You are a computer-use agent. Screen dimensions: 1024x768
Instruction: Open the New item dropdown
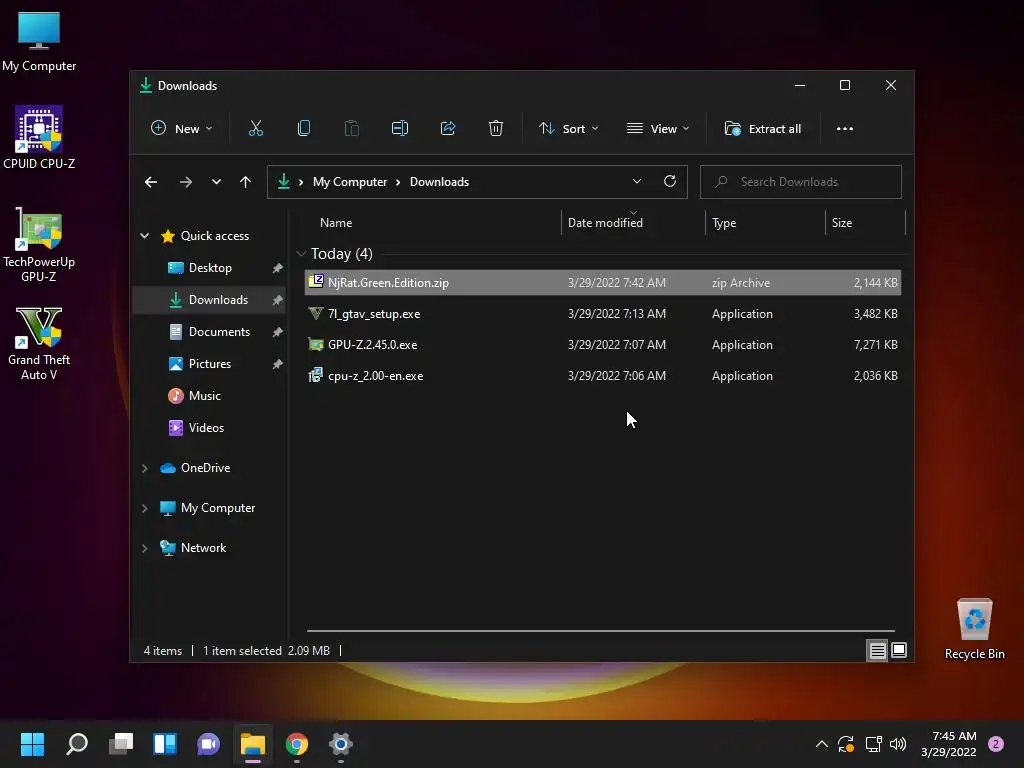(182, 129)
